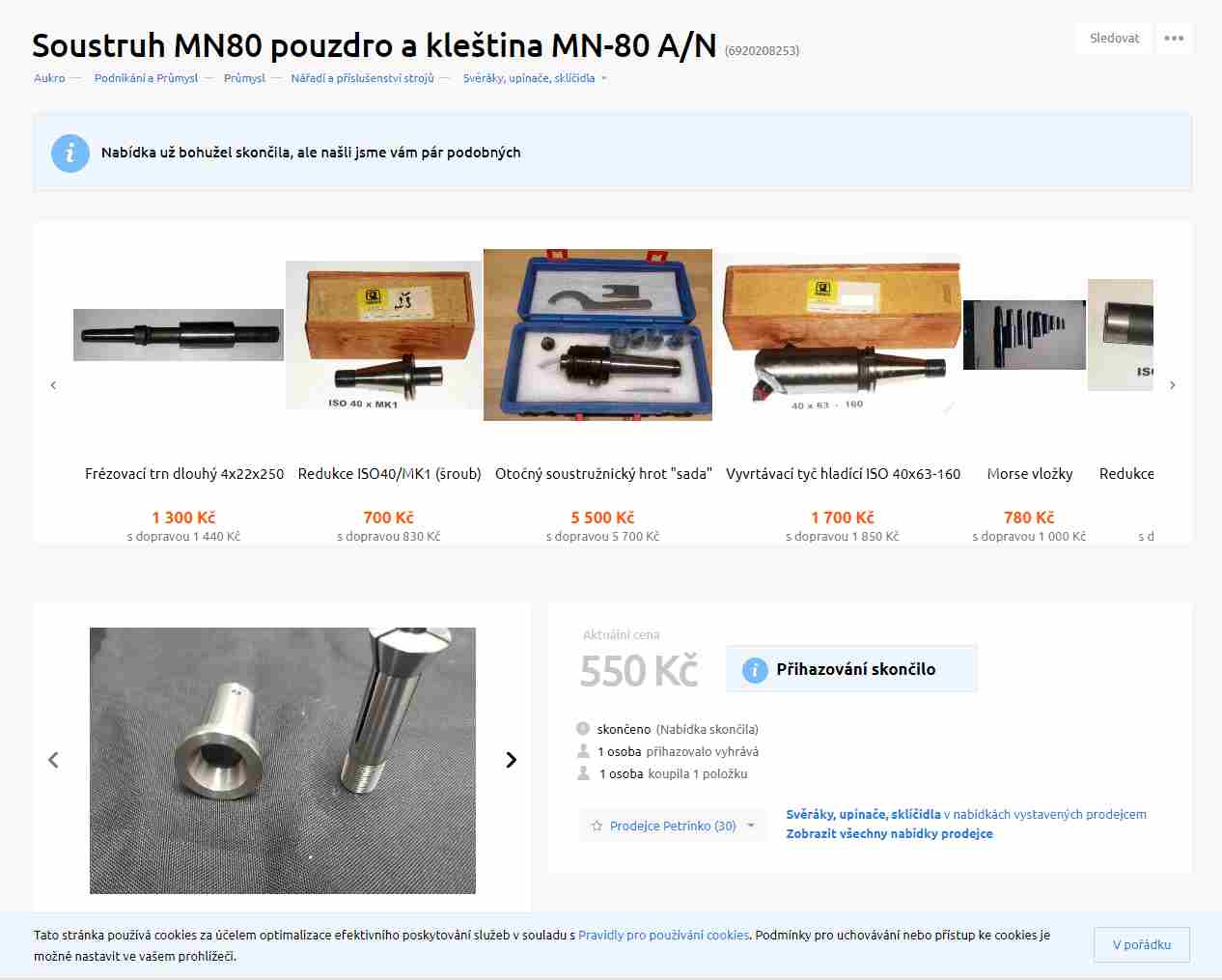Expand the Prodejce Petrinko seller dropdown

[751, 826]
